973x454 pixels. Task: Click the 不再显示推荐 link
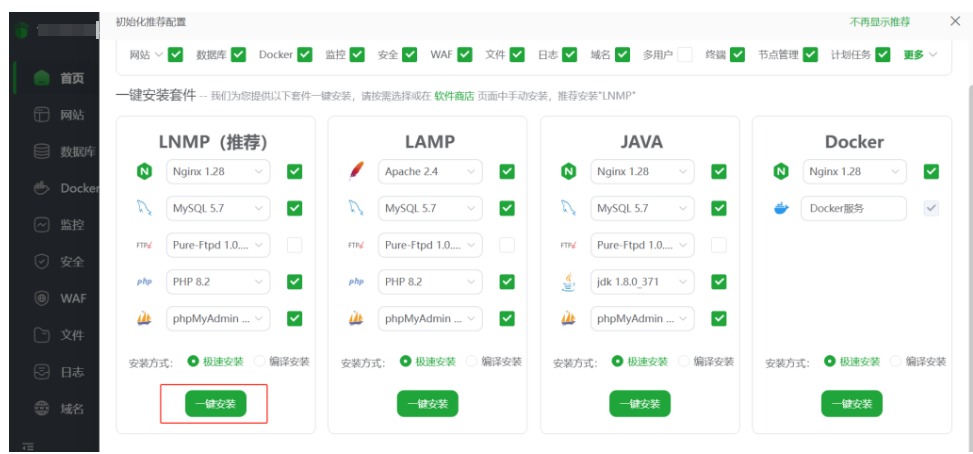tap(878, 21)
